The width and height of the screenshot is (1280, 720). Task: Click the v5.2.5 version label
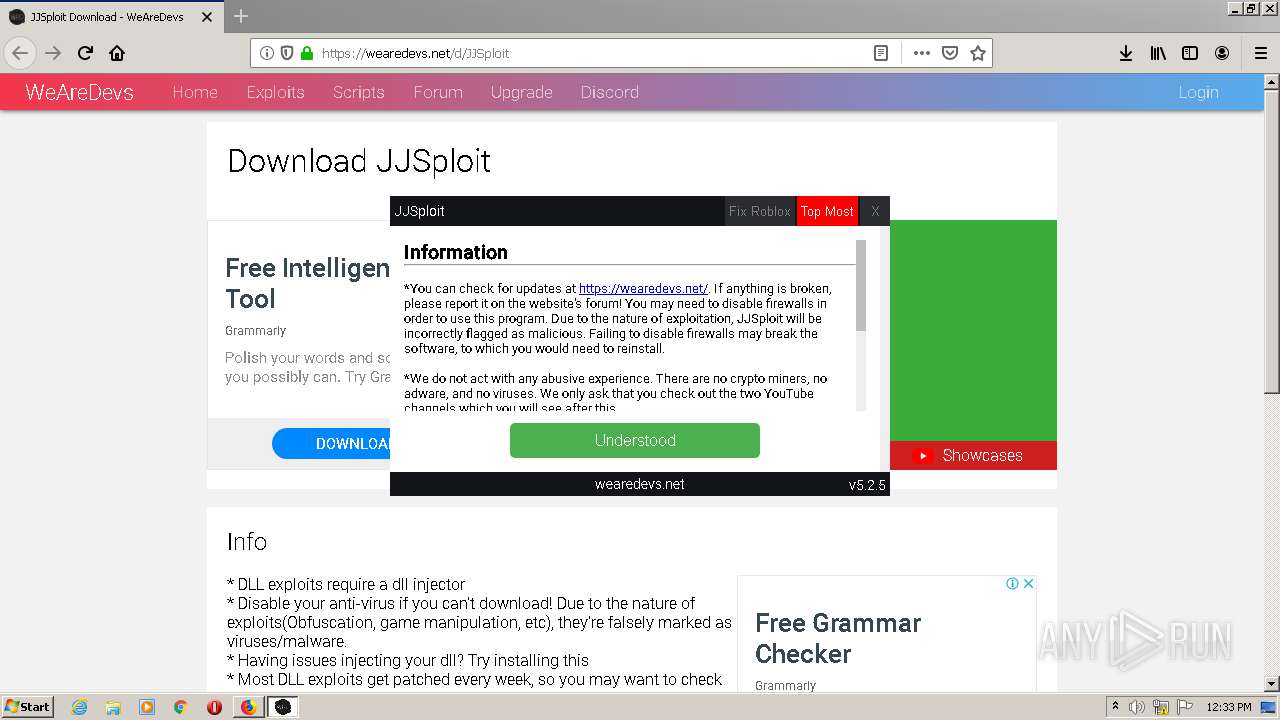tap(867, 485)
